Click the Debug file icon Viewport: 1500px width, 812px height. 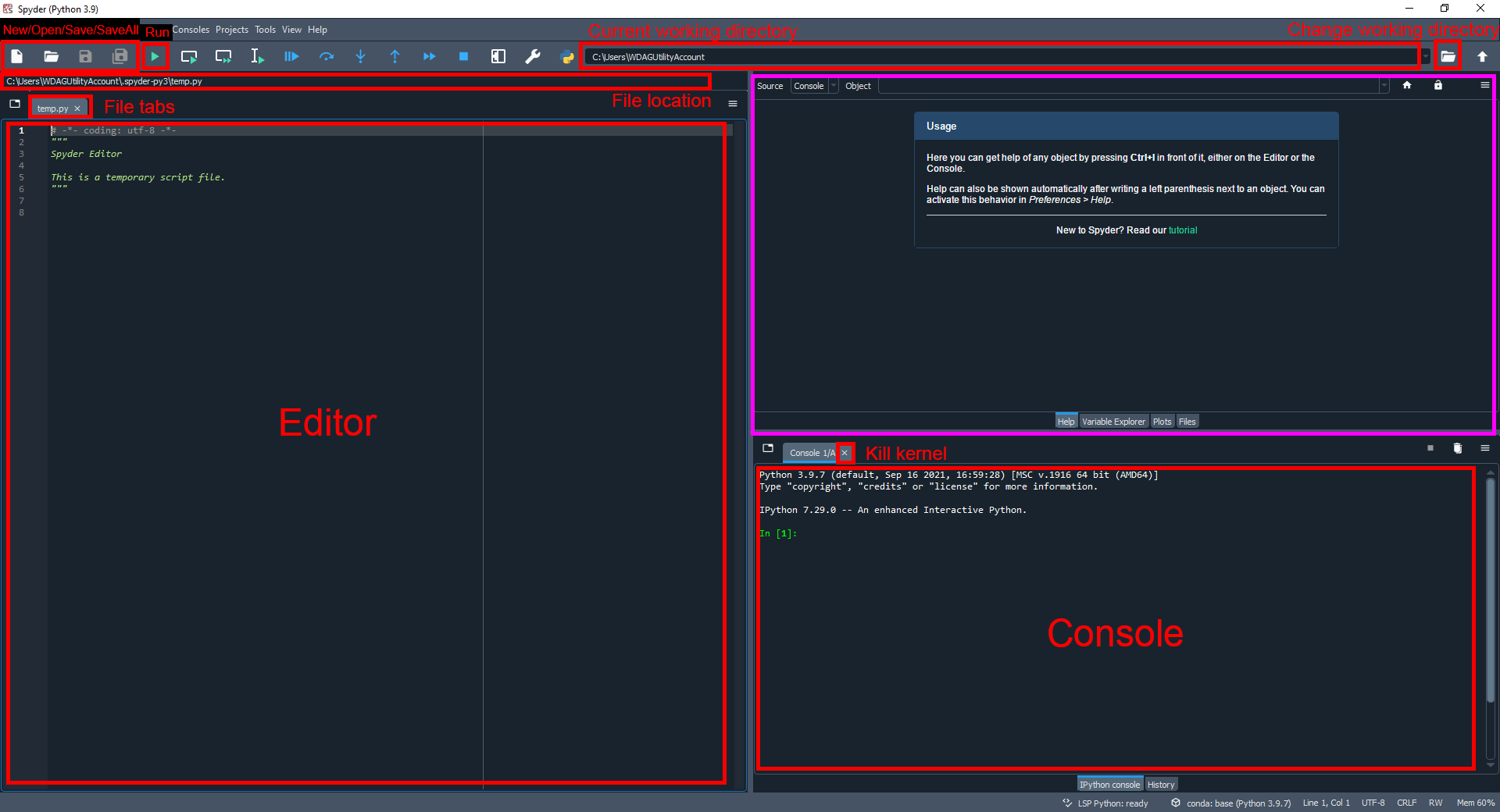291,56
